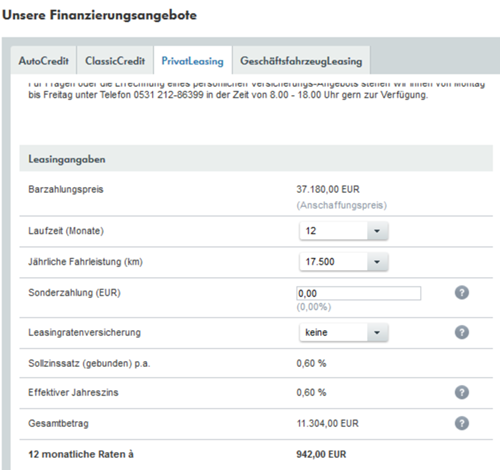Click the (Anschaffungspreis) note text

[x=342, y=205]
